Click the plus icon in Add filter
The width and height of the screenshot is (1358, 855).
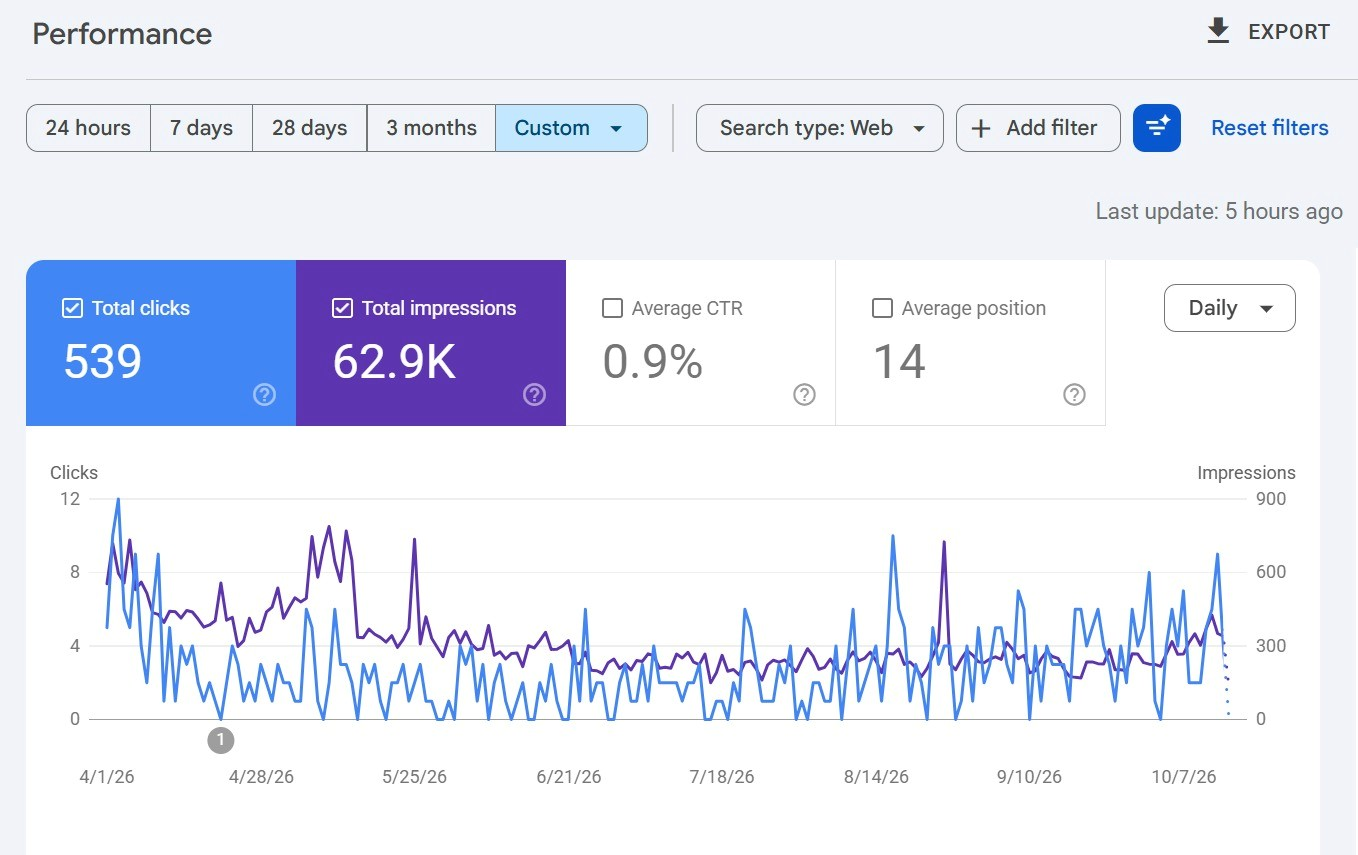click(x=981, y=128)
